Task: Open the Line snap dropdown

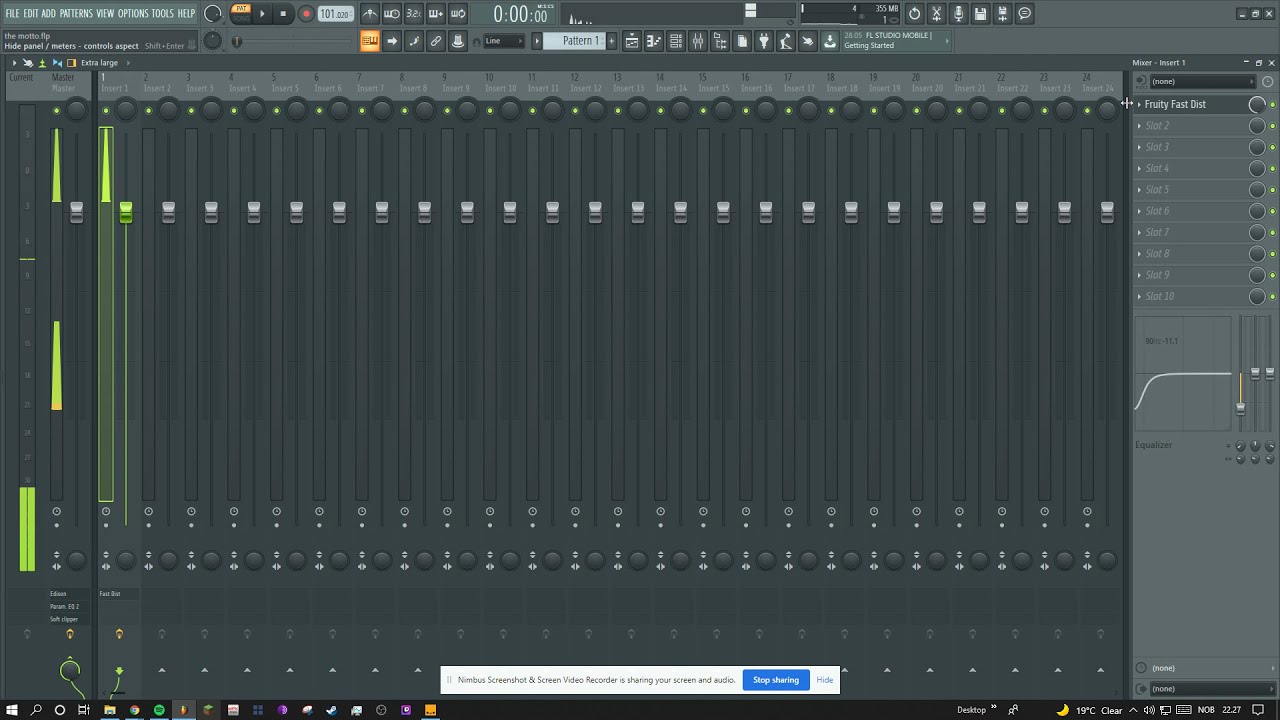Action: click(503, 41)
